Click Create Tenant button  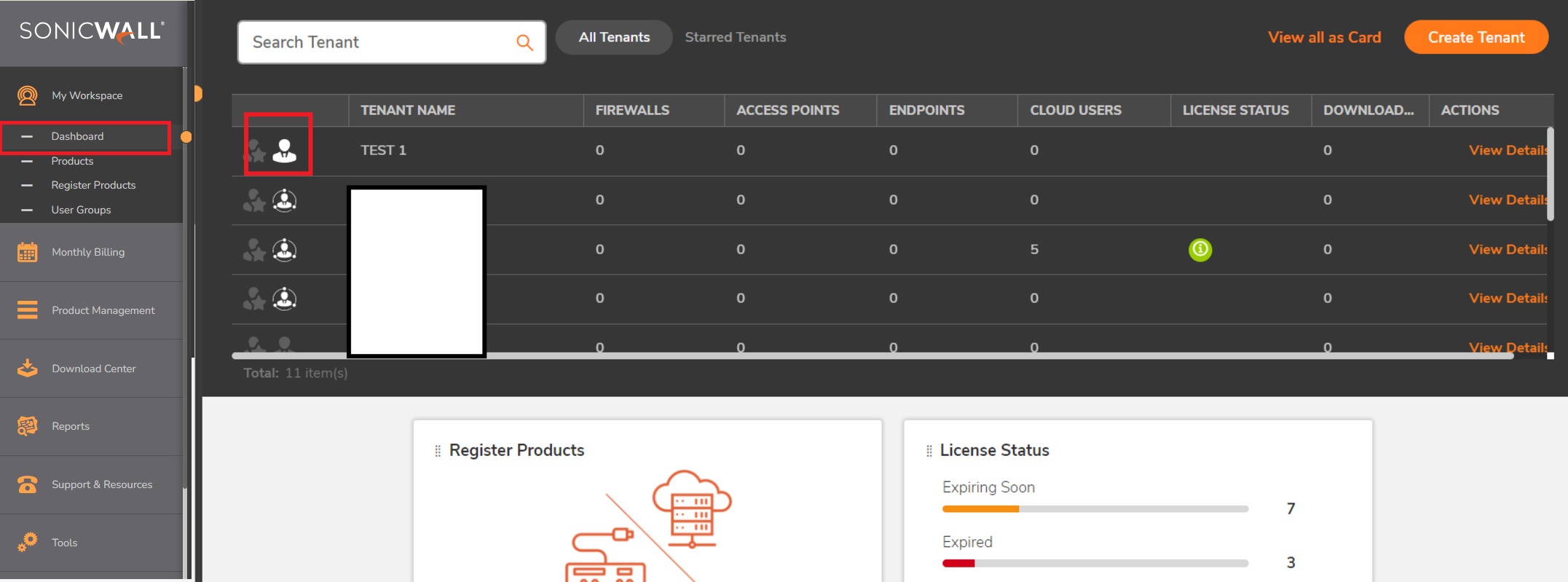[x=1476, y=37]
